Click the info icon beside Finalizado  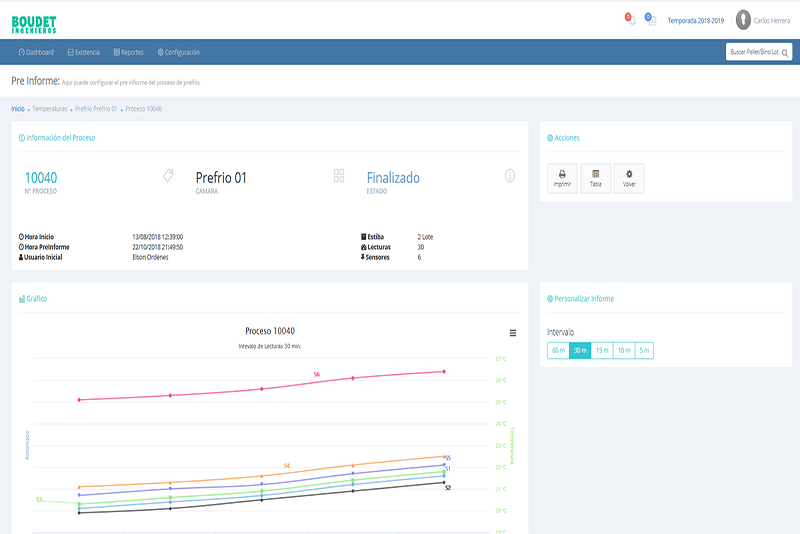click(x=510, y=175)
